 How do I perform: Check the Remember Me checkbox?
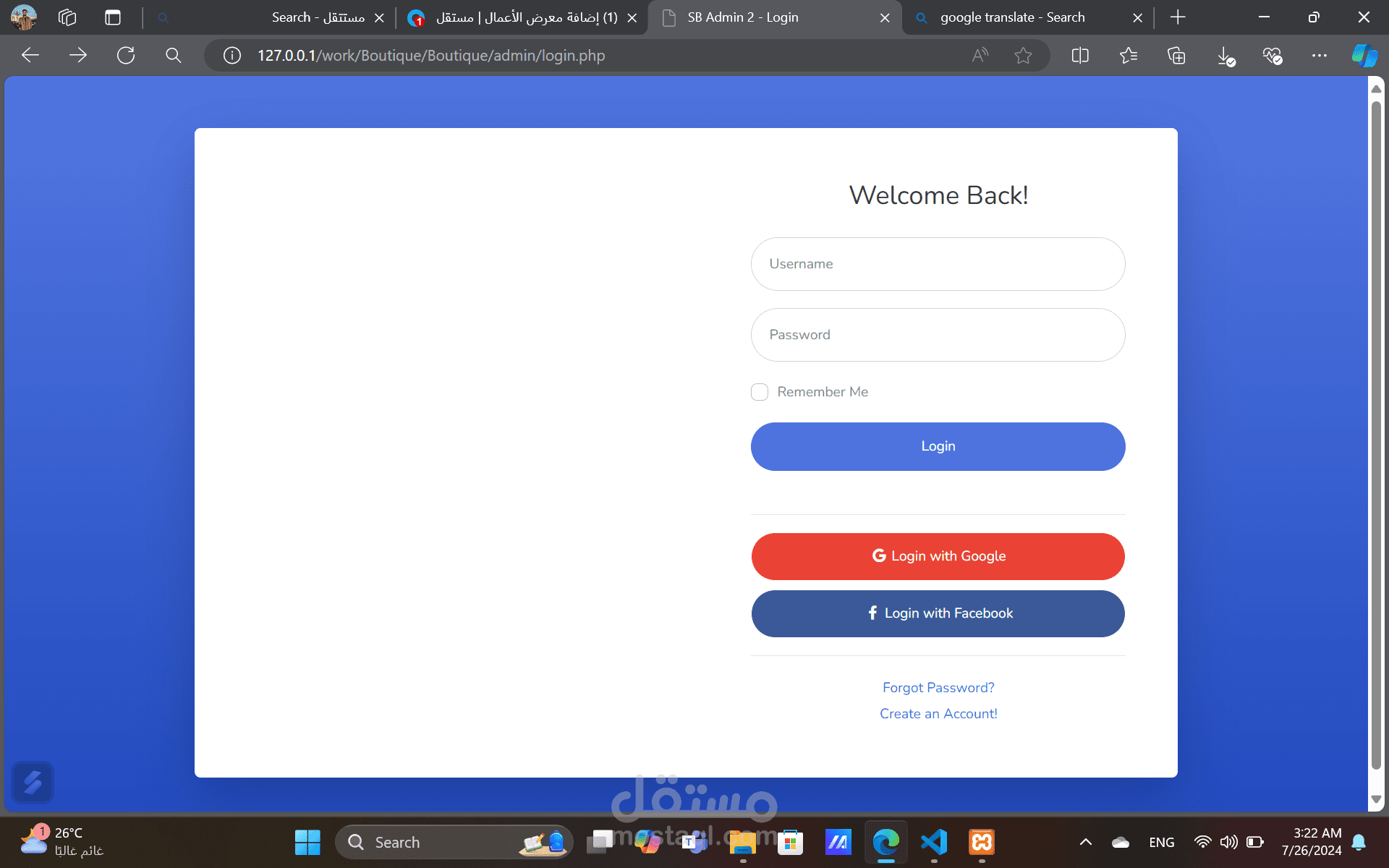pos(760,392)
